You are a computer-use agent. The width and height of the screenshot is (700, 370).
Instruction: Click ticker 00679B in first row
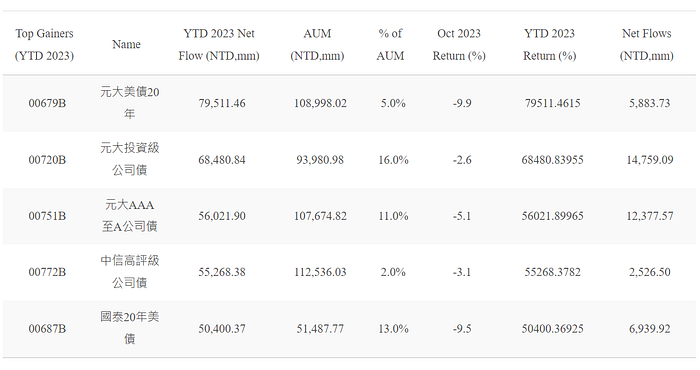tap(47, 104)
